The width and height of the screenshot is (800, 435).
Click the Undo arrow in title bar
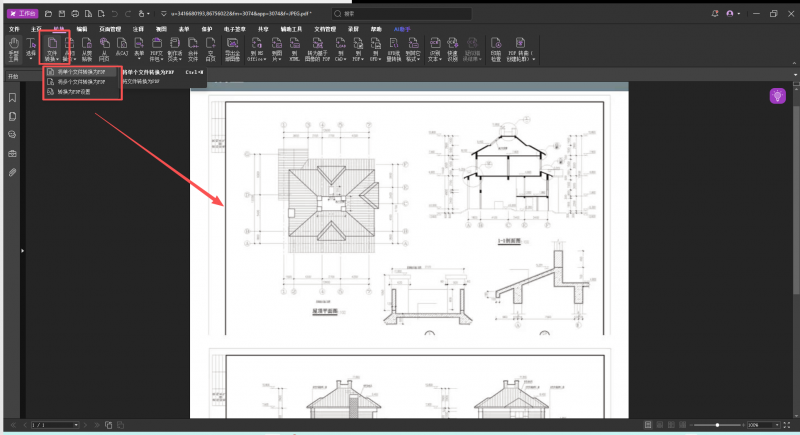[x=115, y=14]
